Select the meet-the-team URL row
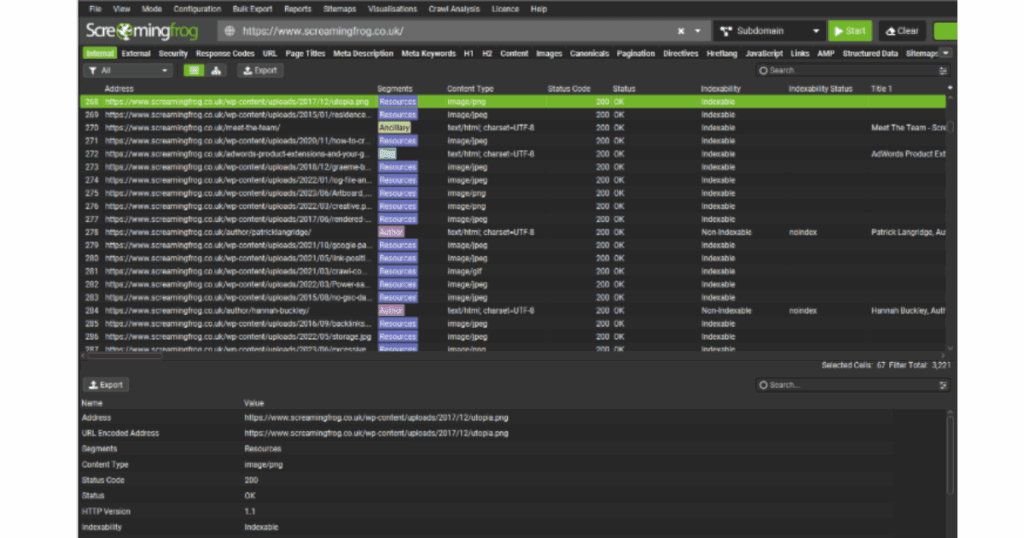The height and width of the screenshot is (538, 1024). tap(513, 128)
